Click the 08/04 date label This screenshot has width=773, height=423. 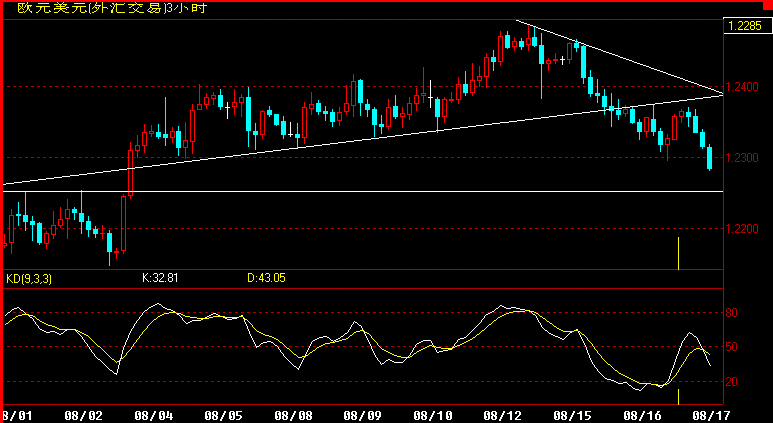[154, 416]
